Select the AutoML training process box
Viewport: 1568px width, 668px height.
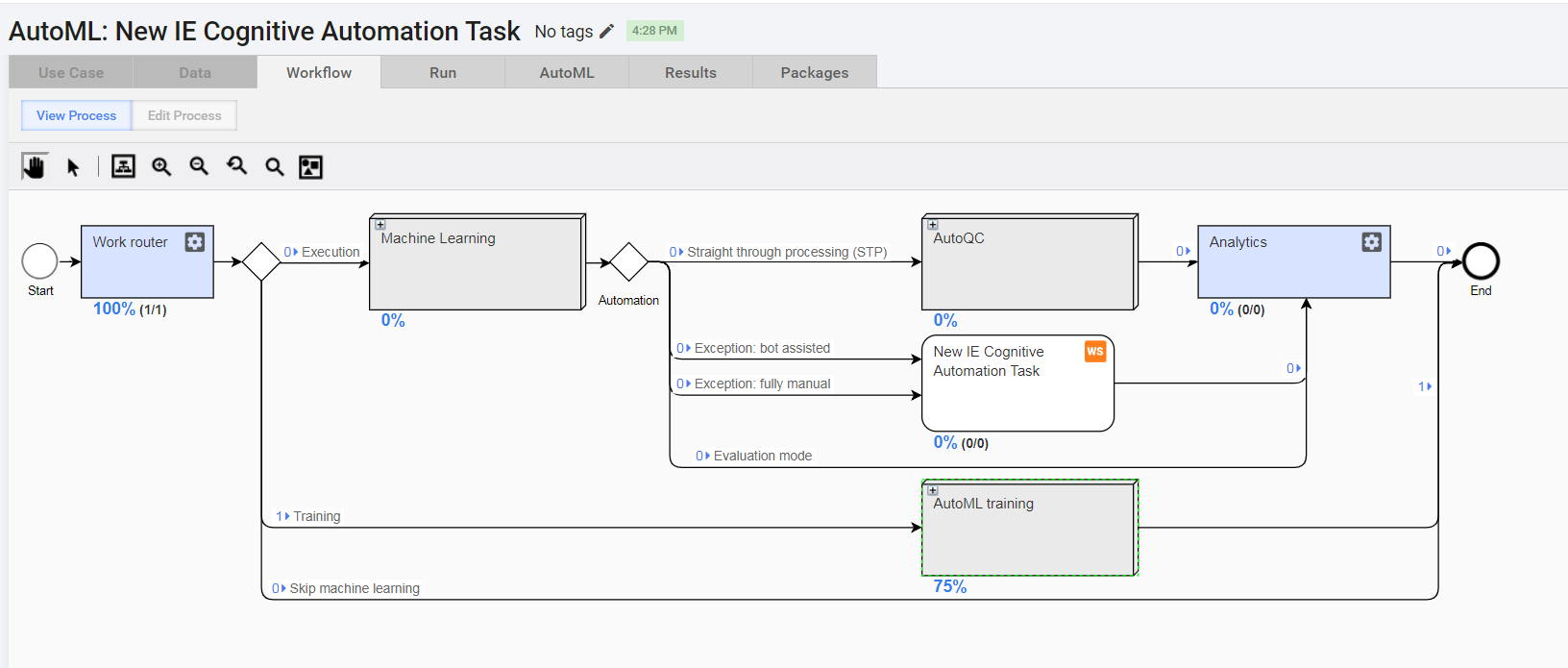point(1030,528)
